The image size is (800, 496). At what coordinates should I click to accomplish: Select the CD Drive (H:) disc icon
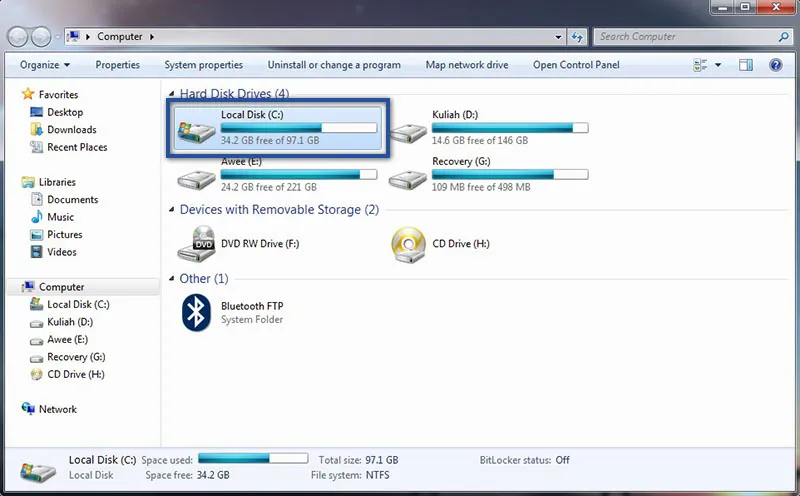(x=408, y=245)
